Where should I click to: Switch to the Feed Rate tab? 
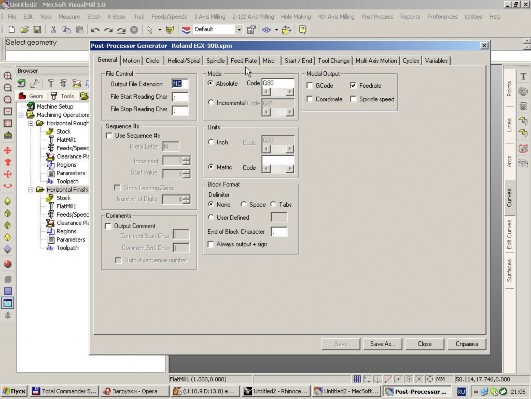click(243, 61)
